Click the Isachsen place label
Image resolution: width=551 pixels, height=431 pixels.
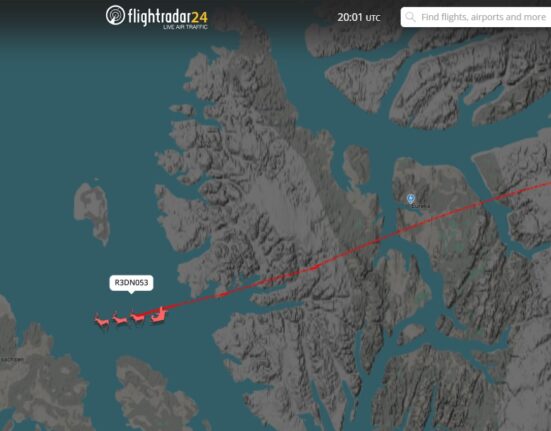[x=12, y=359]
